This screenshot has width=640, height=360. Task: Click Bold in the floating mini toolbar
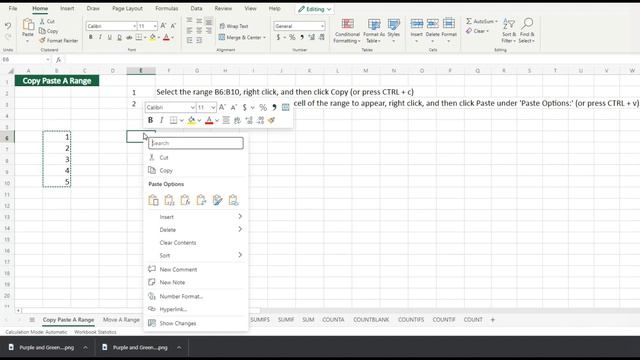[x=150, y=120]
